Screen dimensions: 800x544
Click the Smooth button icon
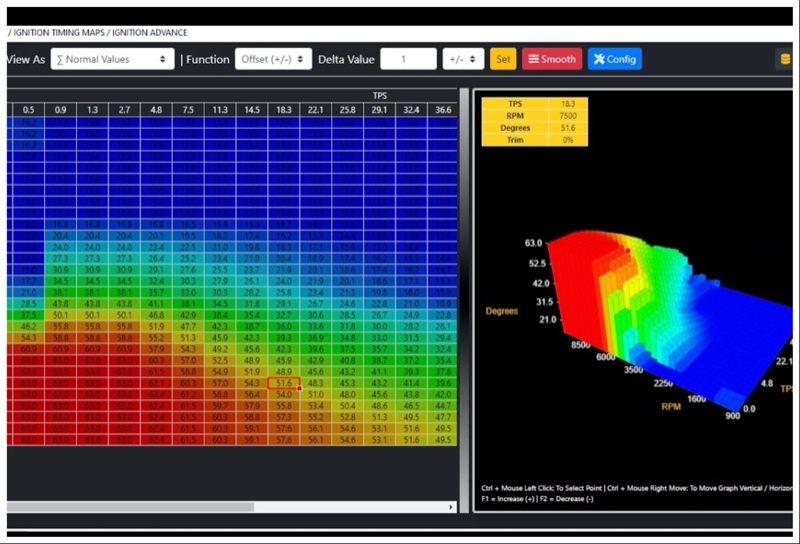coord(532,59)
